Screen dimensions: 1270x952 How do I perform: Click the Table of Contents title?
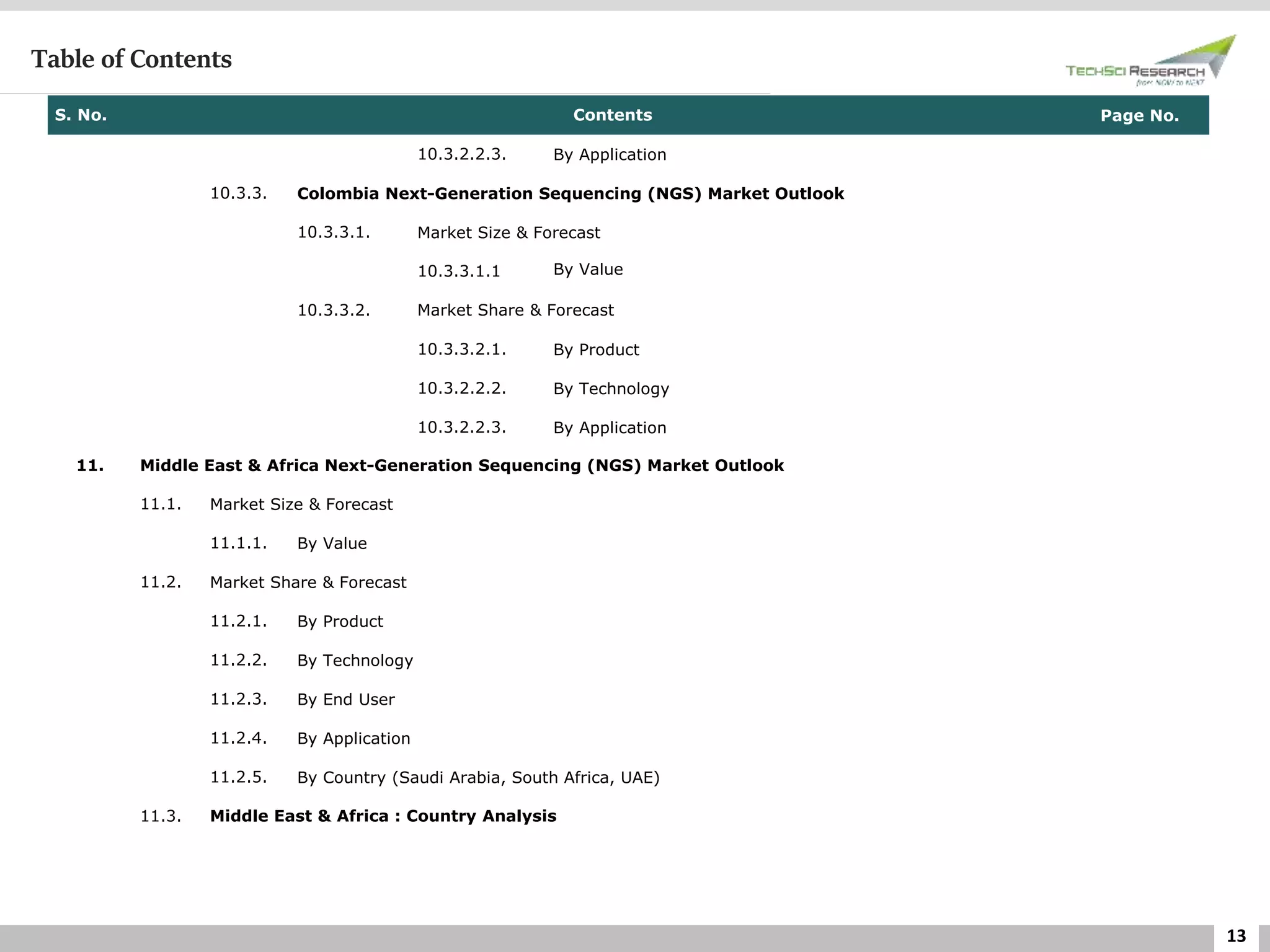[131, 59]
